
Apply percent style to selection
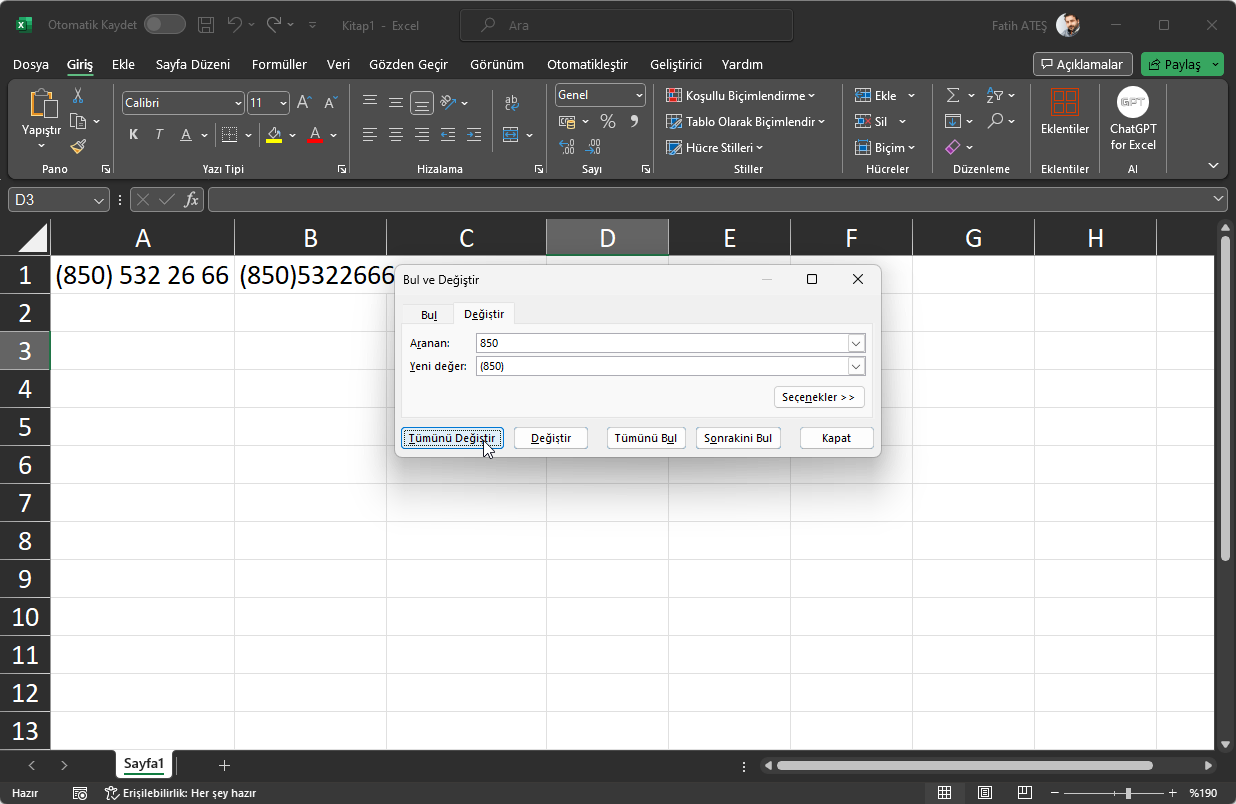point(607,121)
